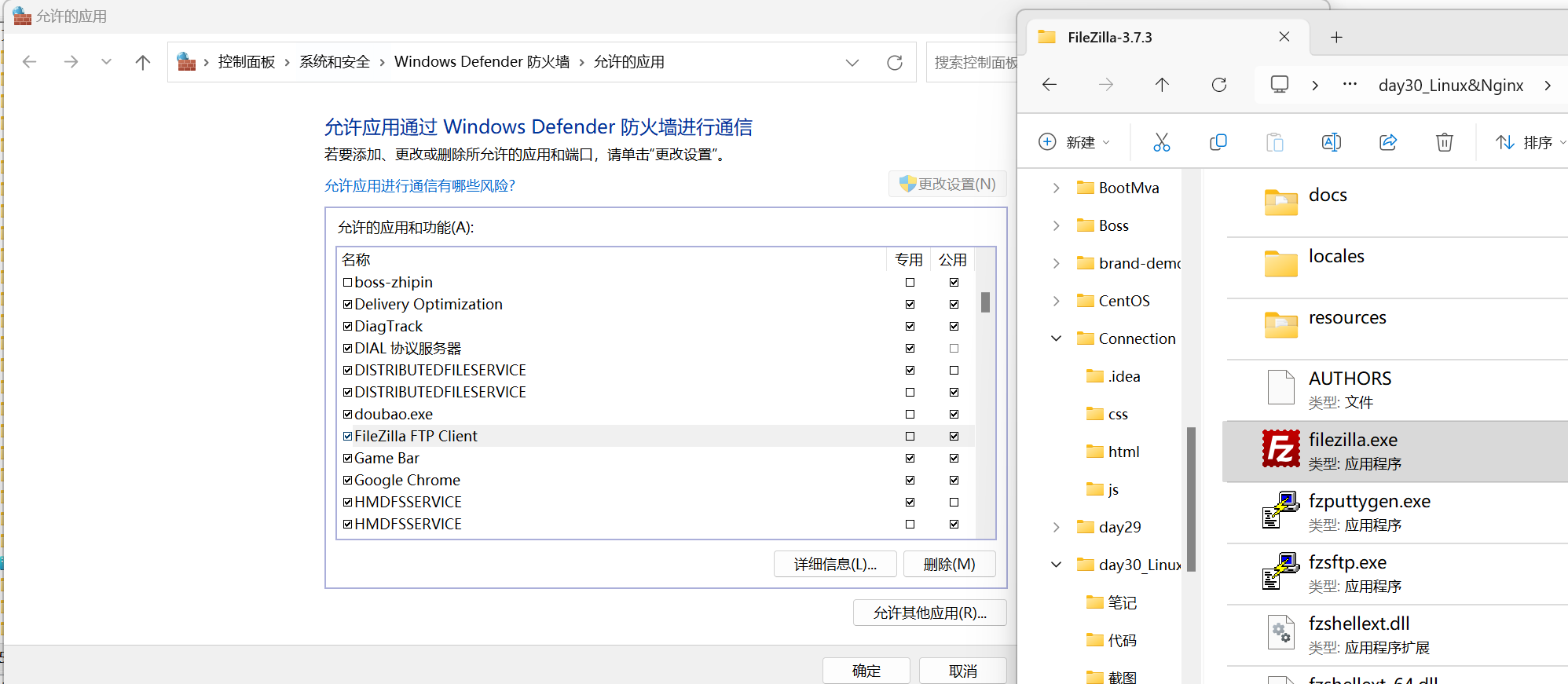Click the copy icon in Explorer toolbar
Image resolution: width=1568 pixels, height=684 pixels.
(1218, 142)
